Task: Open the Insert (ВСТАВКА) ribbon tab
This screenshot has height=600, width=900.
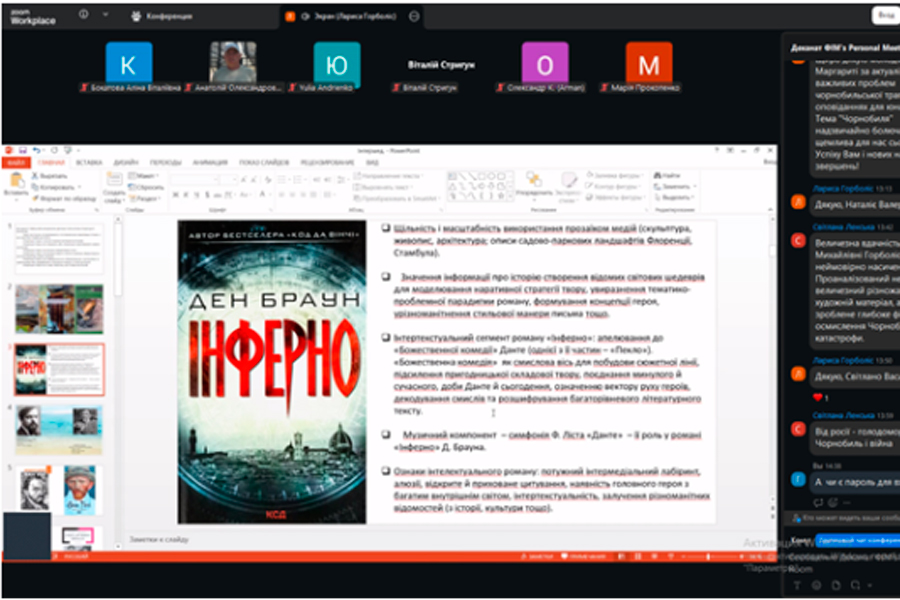Action: pos(89,161)
